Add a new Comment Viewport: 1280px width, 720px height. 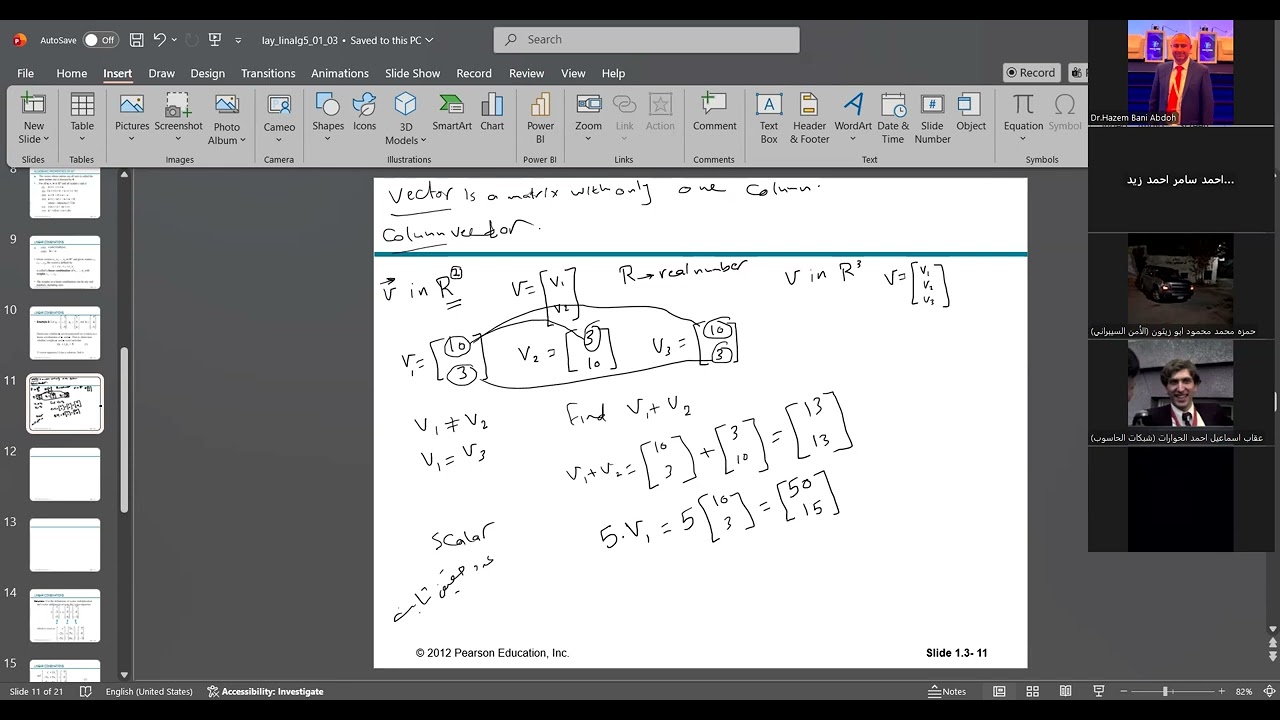point(714,113)
